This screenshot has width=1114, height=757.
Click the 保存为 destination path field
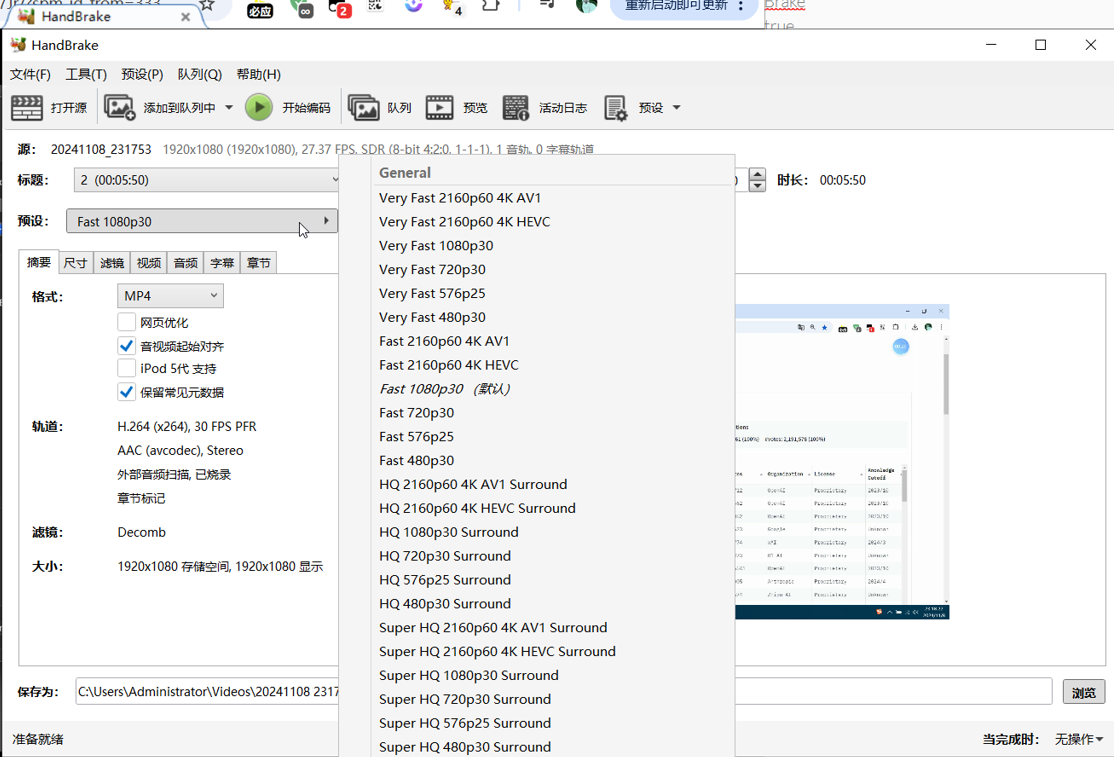click(x=563, y=692)
